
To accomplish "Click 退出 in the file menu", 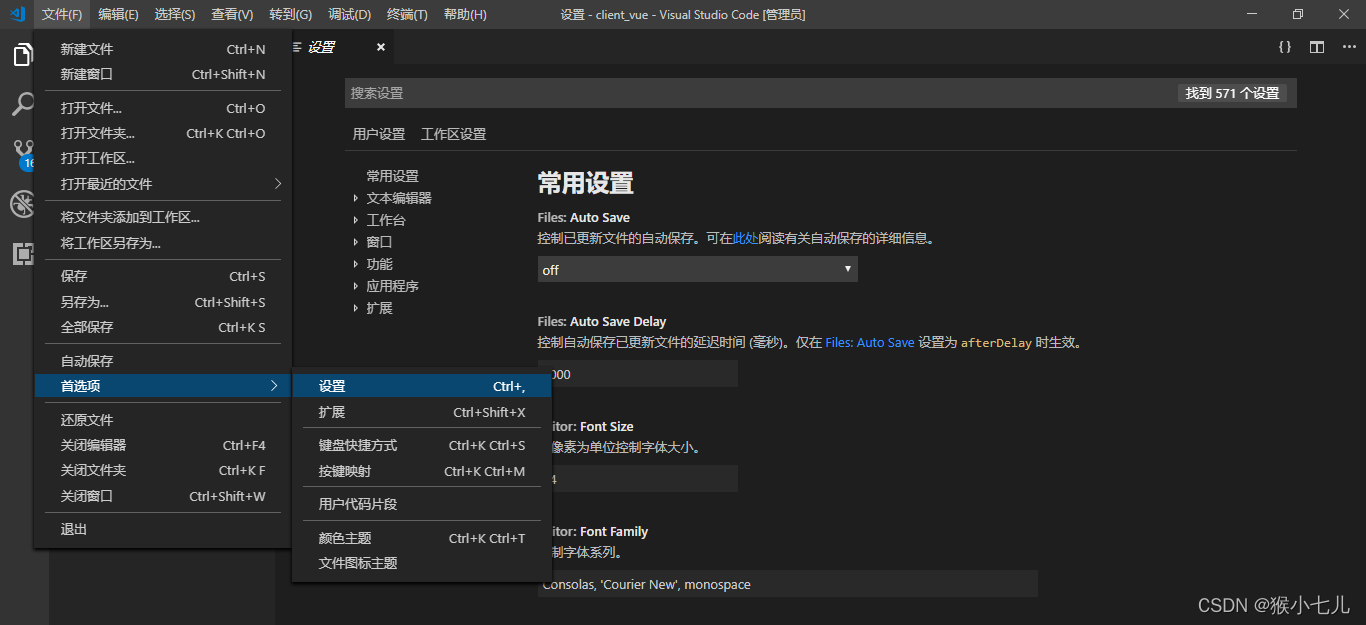I will (163, 529).
